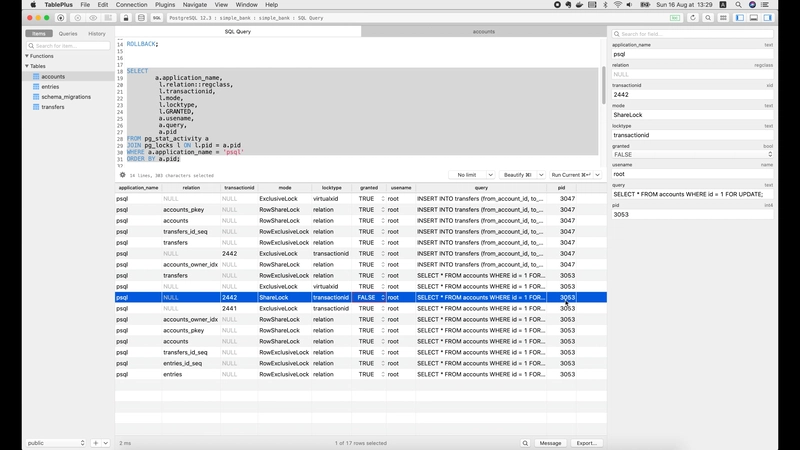Open the Connection menu
The height and width of the screenshot is (450, 800).
[x=131, y=5]
